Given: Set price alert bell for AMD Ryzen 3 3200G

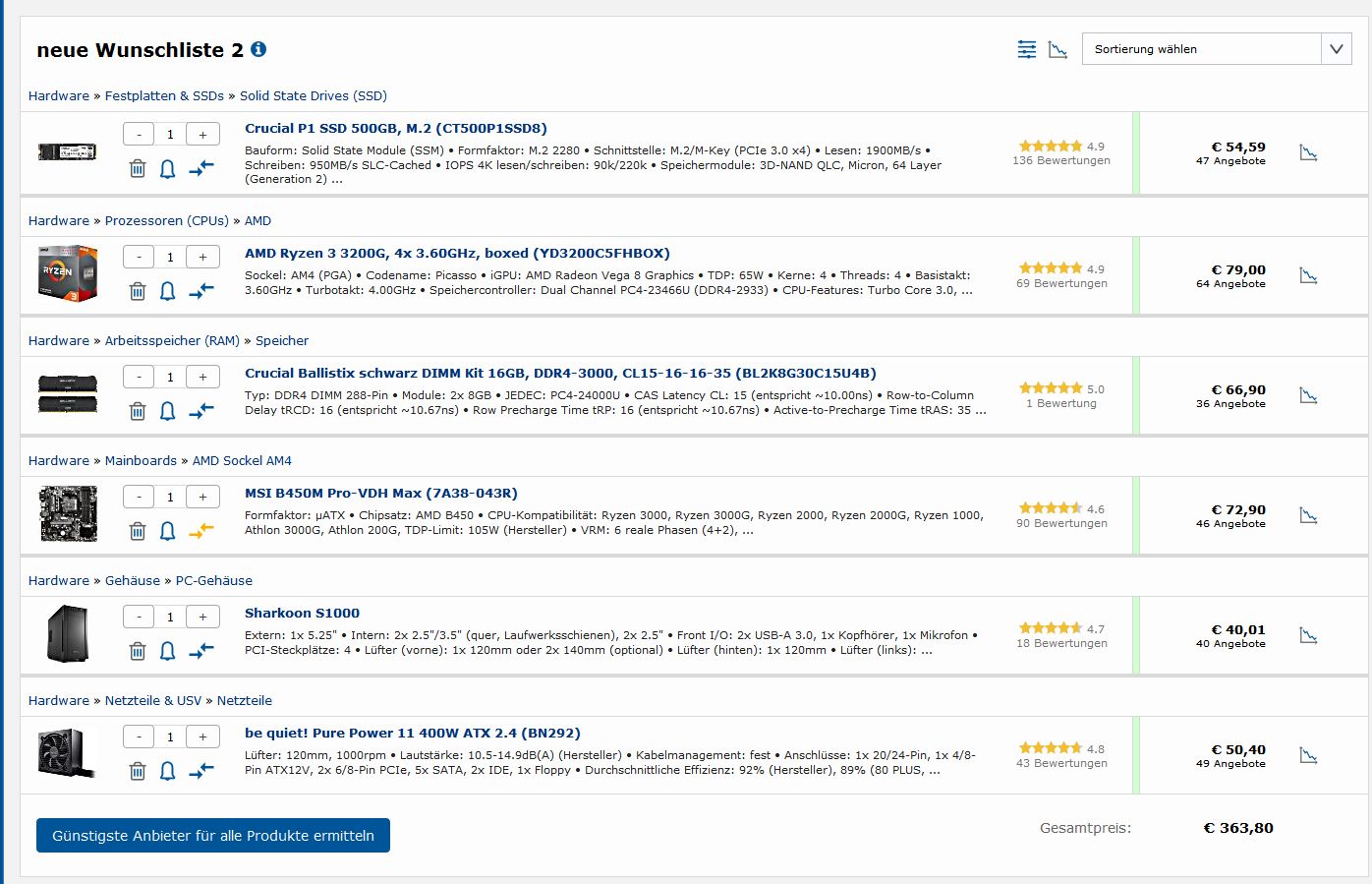Looking at the screenshot, I should click(168, 291).
